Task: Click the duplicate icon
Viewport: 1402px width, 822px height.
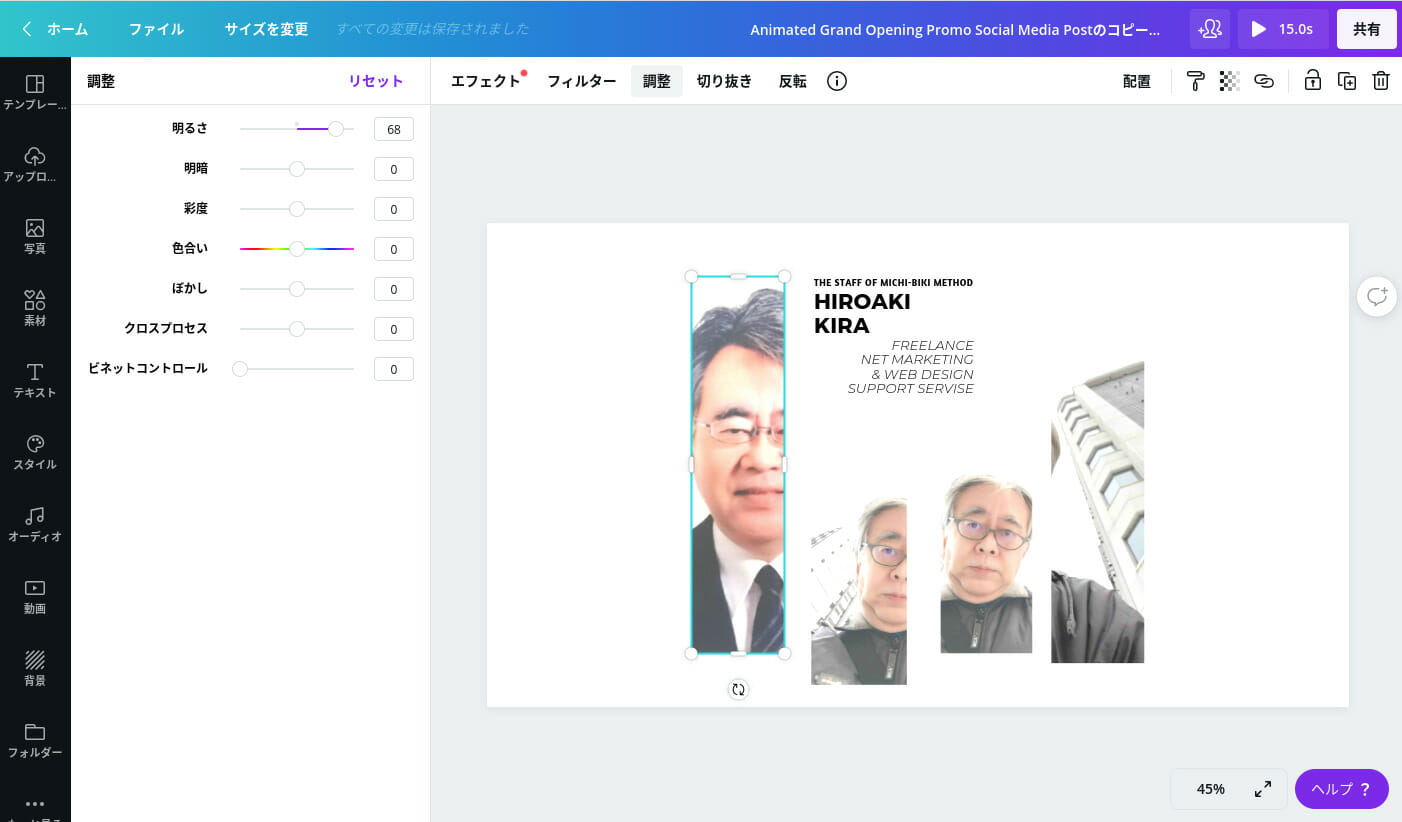Action: 1347,81
